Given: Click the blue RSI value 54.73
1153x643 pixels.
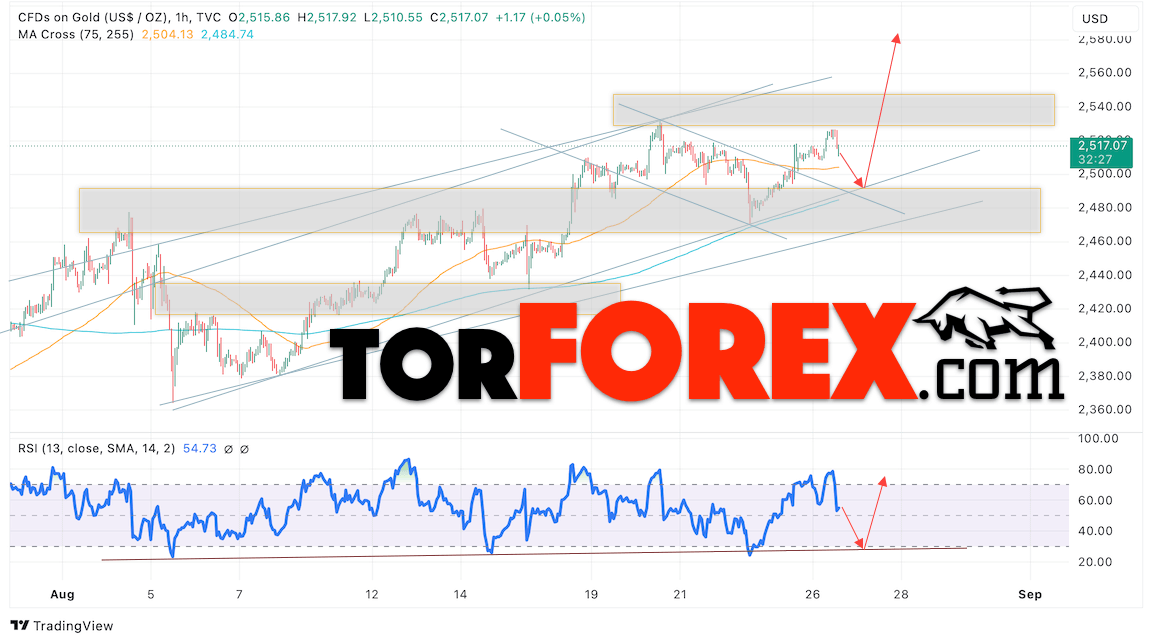Looking at the screenshot, I should [200, 448].
